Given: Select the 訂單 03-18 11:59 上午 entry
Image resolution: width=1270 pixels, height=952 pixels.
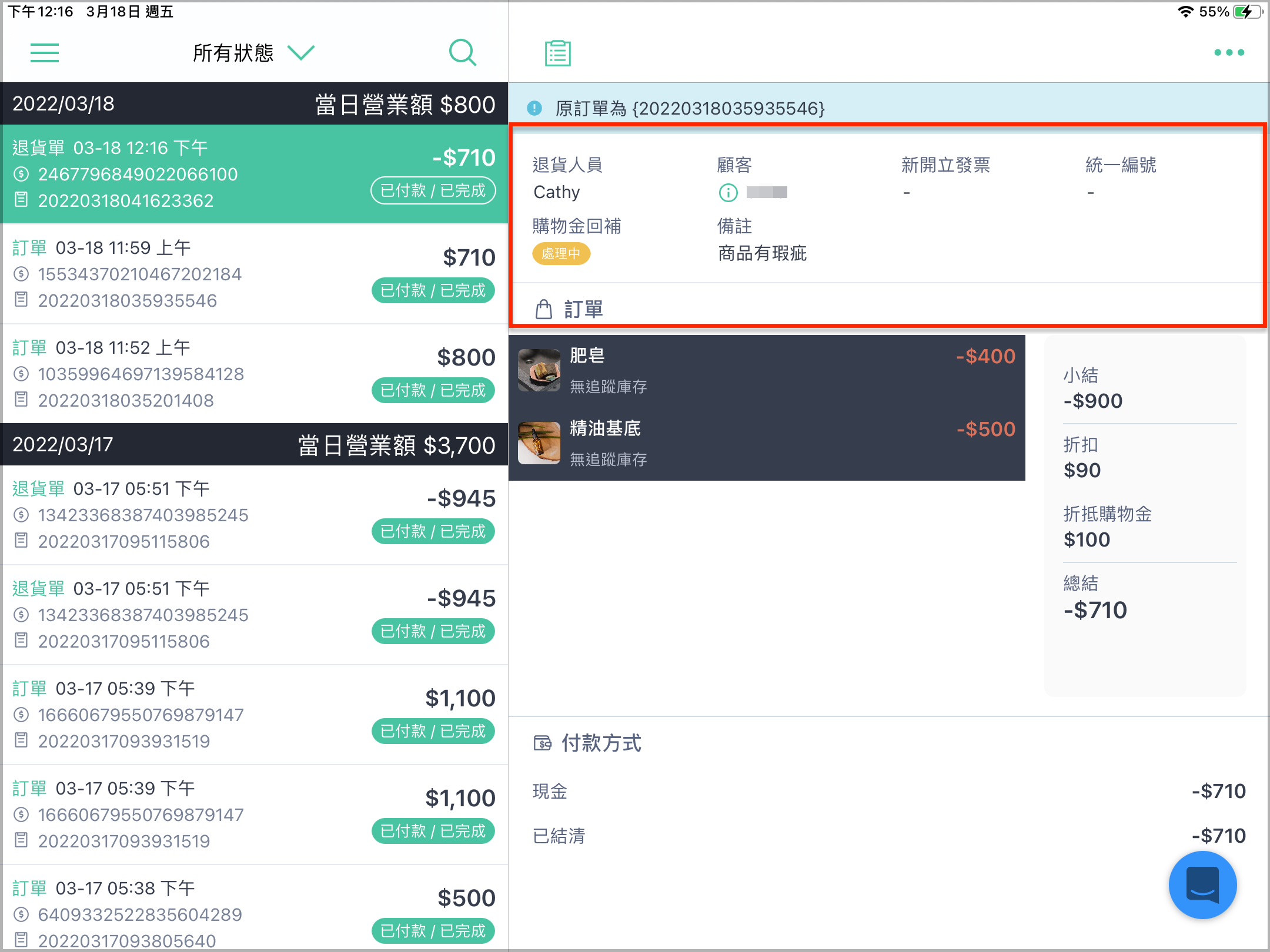Looking at the screenshot, I should pyautogui.click(x=254, y=274).
